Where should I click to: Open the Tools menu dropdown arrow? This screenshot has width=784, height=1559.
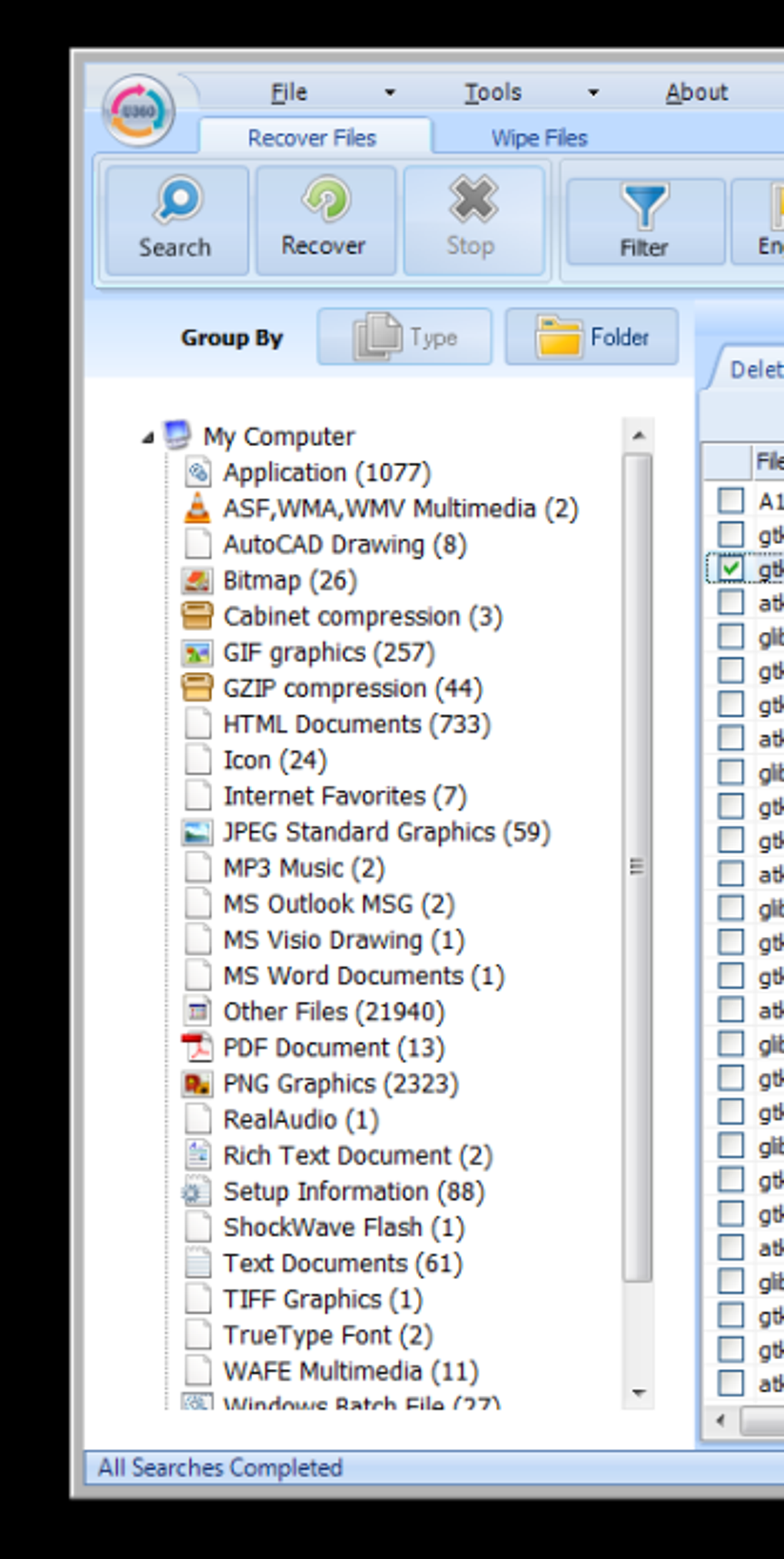tap(593, 93)
